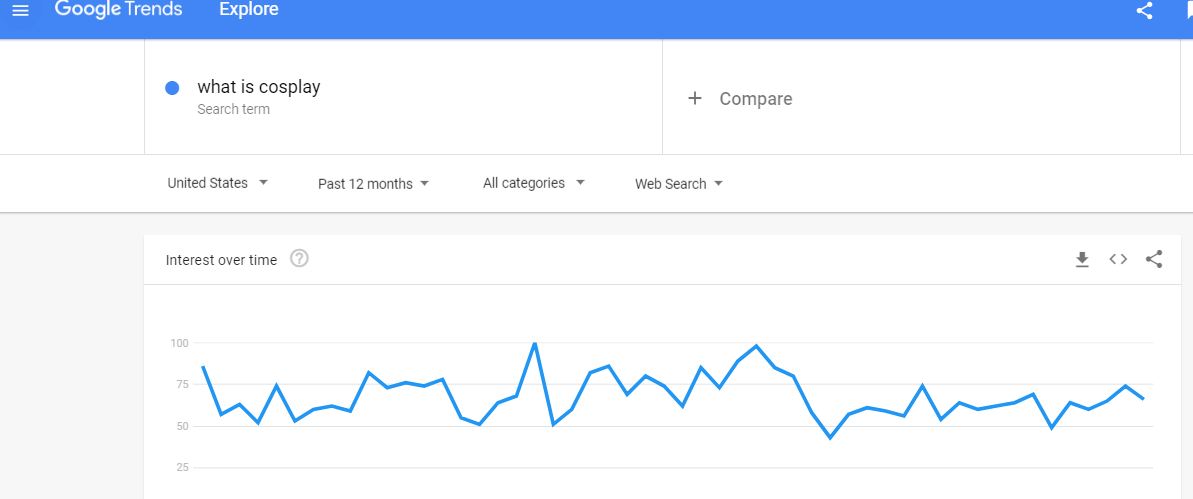Viewport: 1193px width, 499px height.
Task: Expand the United States region dropdown
Action: (x=218, y=183)
